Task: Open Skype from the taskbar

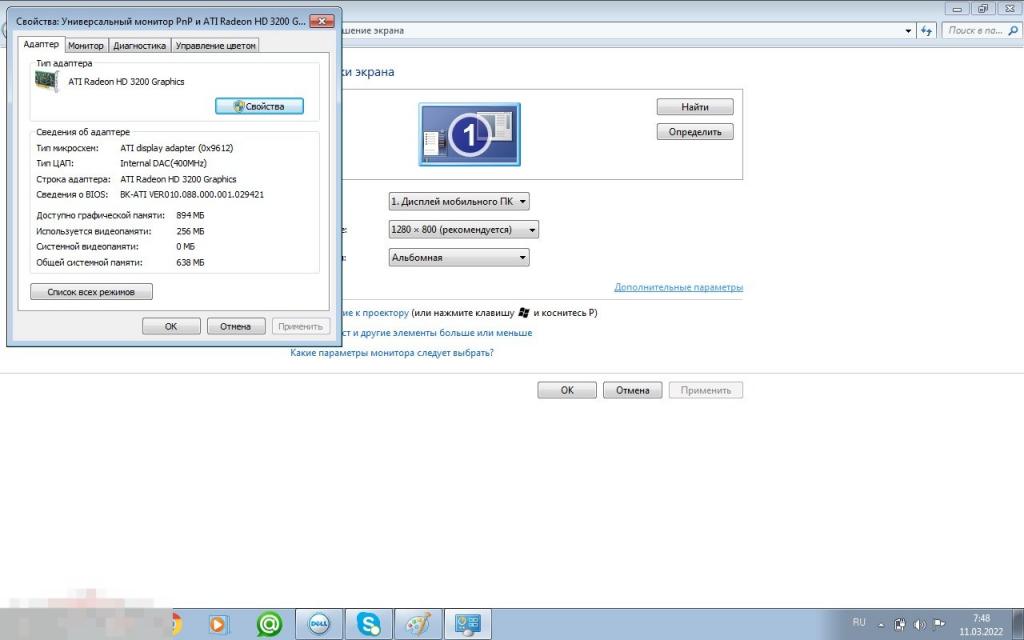Action: click(368, 624)
